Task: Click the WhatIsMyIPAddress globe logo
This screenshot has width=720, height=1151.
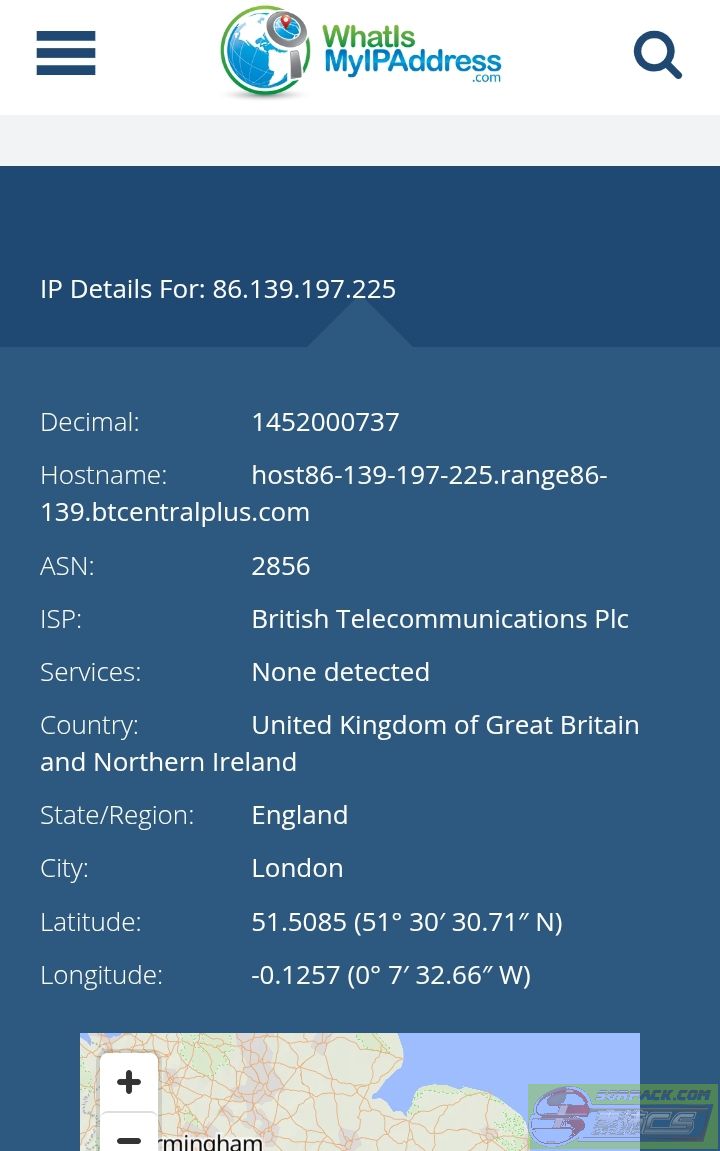Action: pyautogui.click(x=265, y=52)
